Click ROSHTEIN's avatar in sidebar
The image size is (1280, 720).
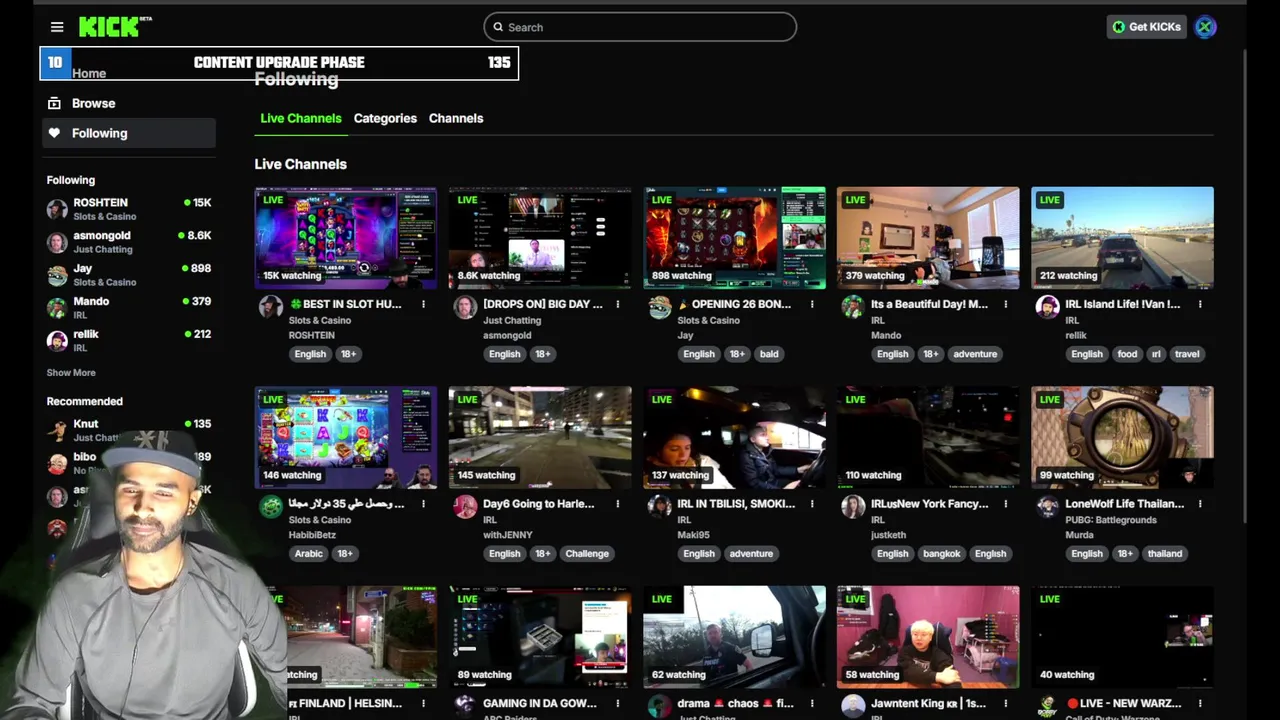click(57, 209)
